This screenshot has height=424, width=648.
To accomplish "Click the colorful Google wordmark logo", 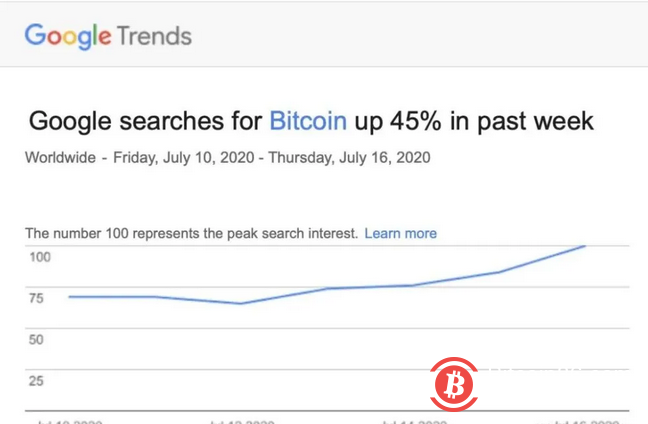I will tap(67, 37).
